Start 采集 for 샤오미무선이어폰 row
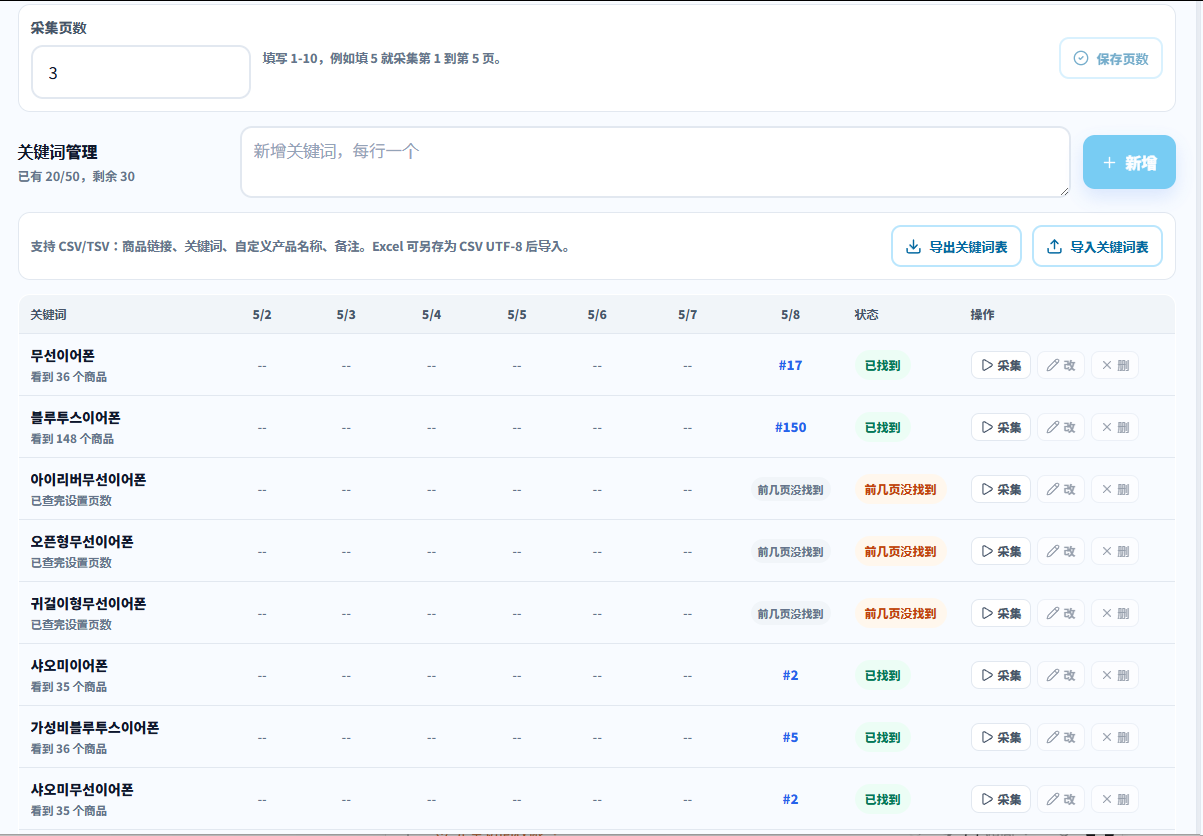The width and height of the screenshot is (1203, 836). (x=1001, y=799)
